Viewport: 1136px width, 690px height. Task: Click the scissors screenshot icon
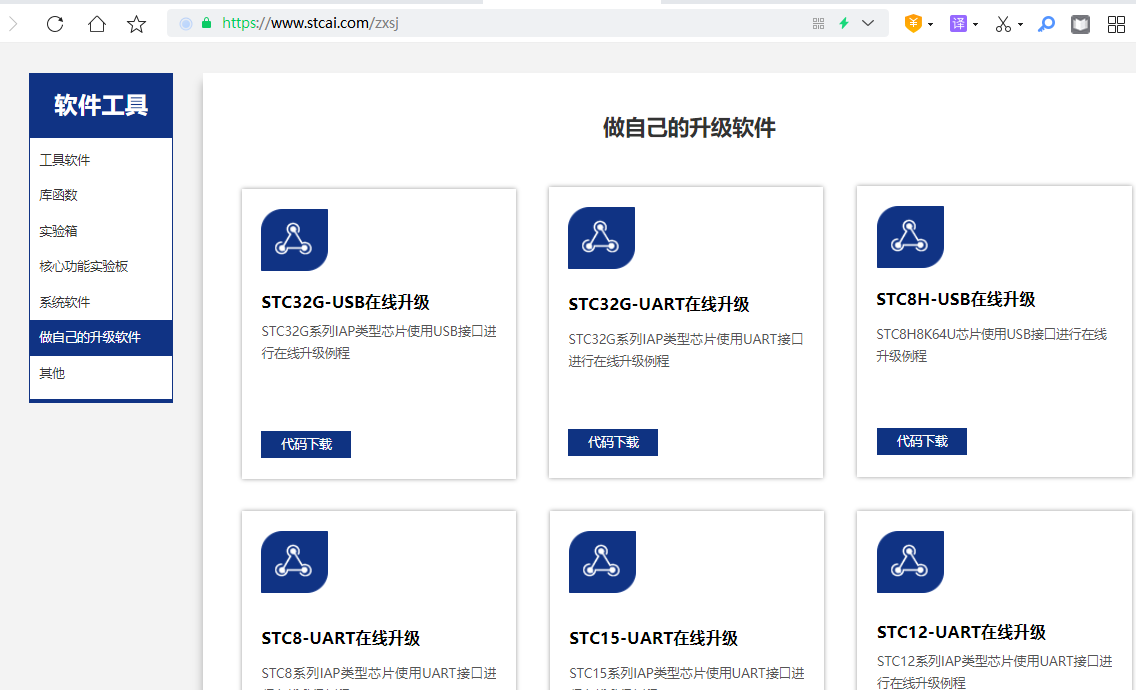(1003, 24)
